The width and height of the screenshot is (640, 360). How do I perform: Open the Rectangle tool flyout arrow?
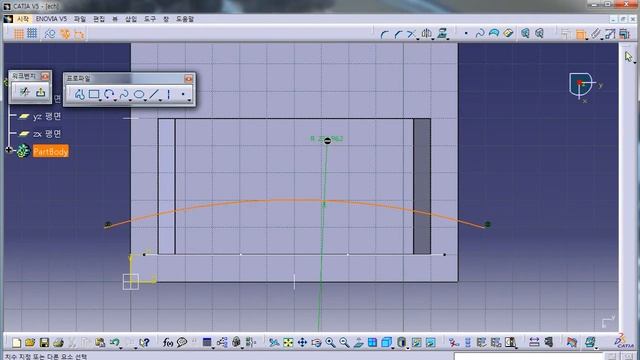click(x=101, y=100)
